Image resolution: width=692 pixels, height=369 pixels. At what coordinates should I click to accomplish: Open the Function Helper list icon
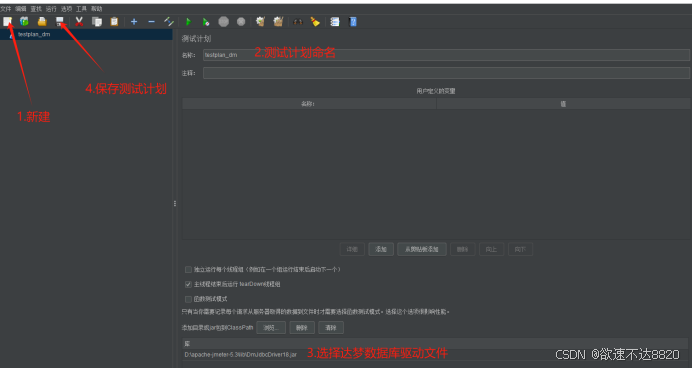tap(335, 21)
